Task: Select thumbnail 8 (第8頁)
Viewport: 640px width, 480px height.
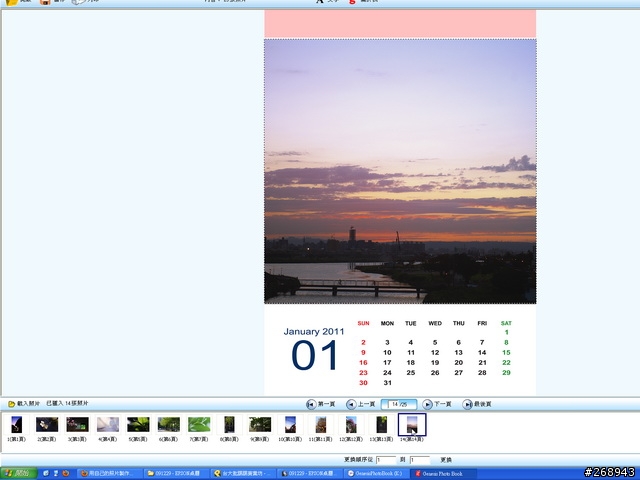Action: pos(229,425)
